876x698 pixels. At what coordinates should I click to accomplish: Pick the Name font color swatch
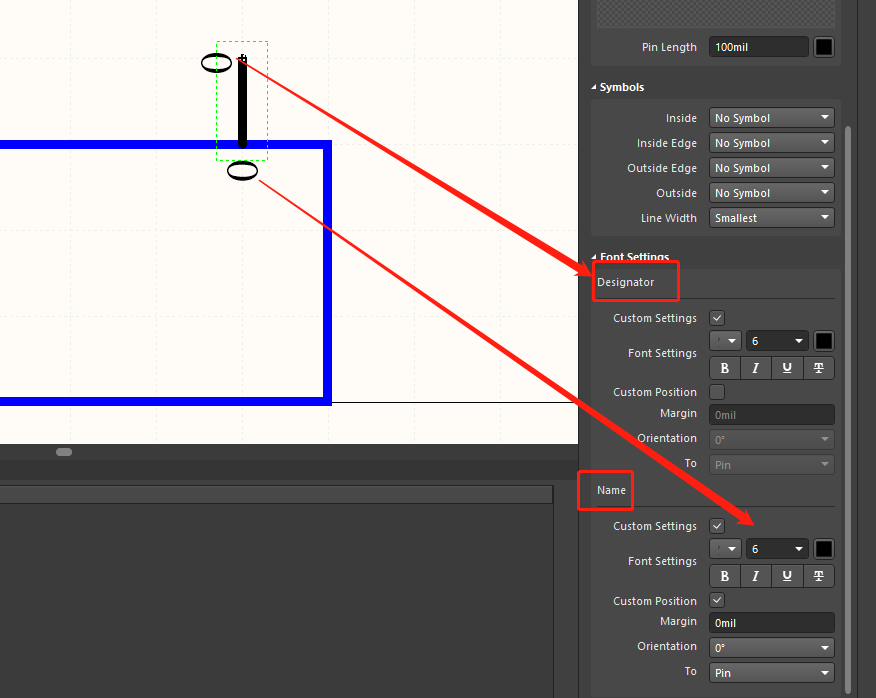click(823, 549)
